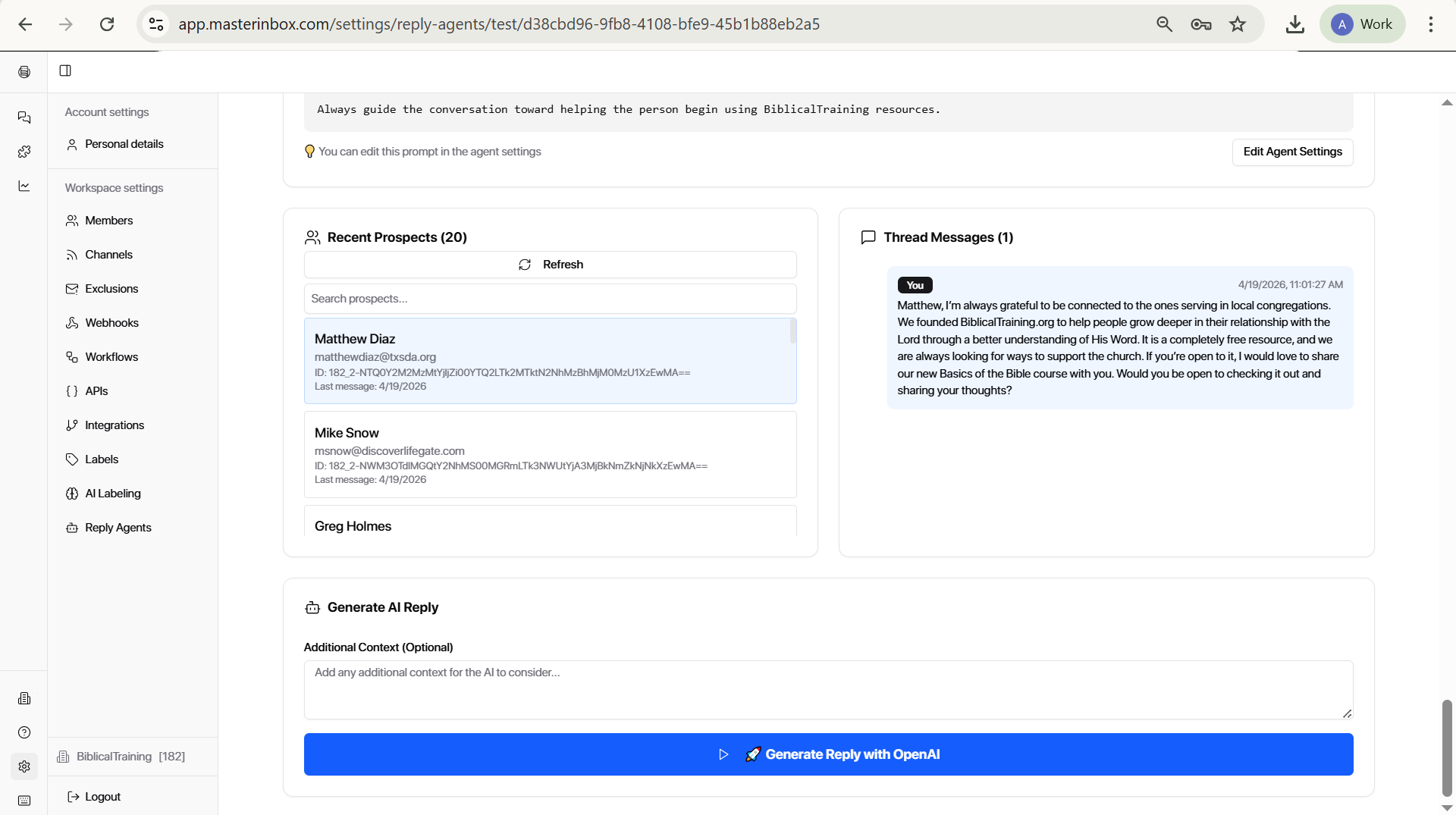Image resolution: width=1456 pixels, height=815 pixels.
Task: Bookmark this page with the star icon
Action: pos(1238,24)
